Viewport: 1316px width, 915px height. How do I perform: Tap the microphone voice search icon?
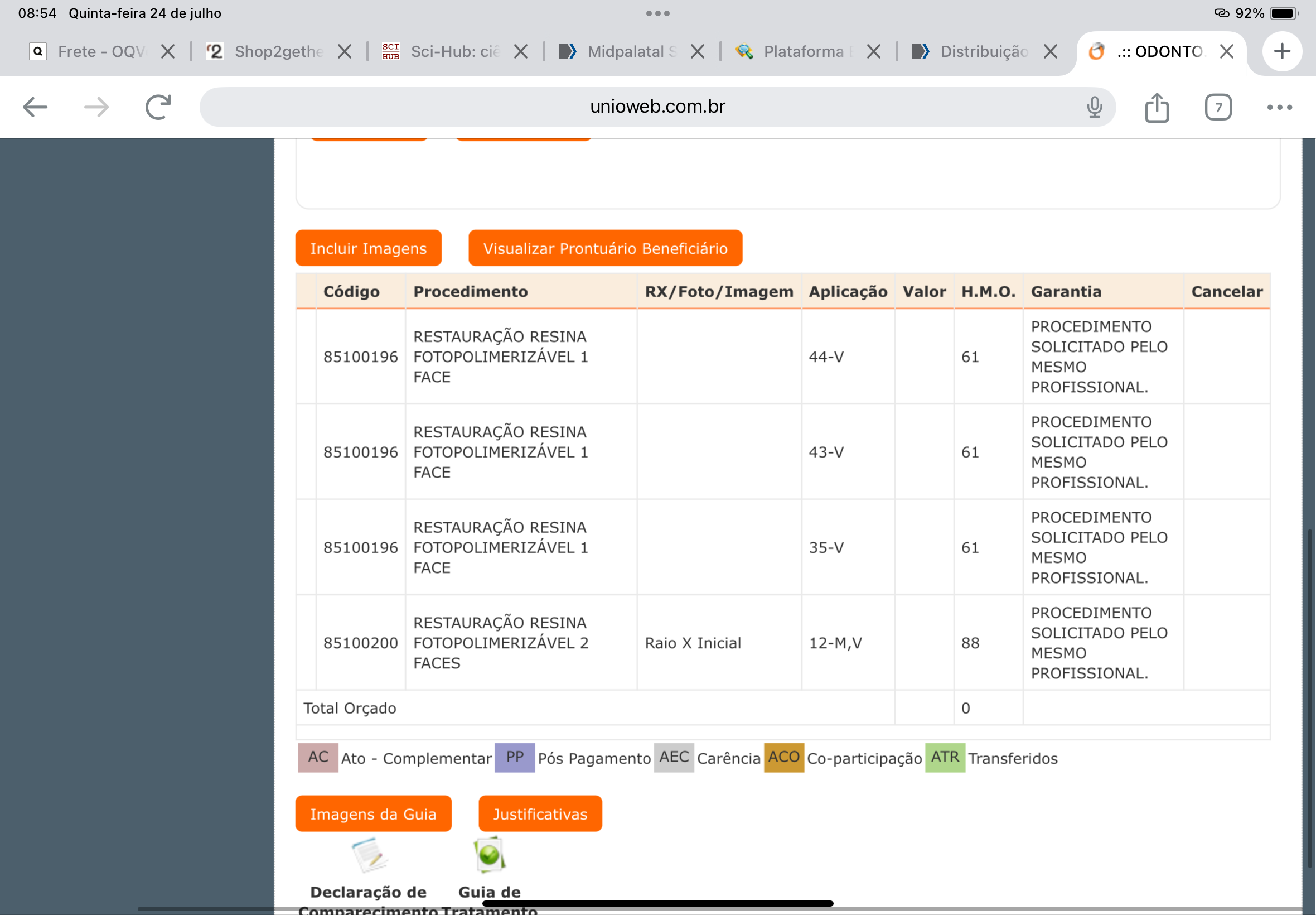(x=1094, y=107)
